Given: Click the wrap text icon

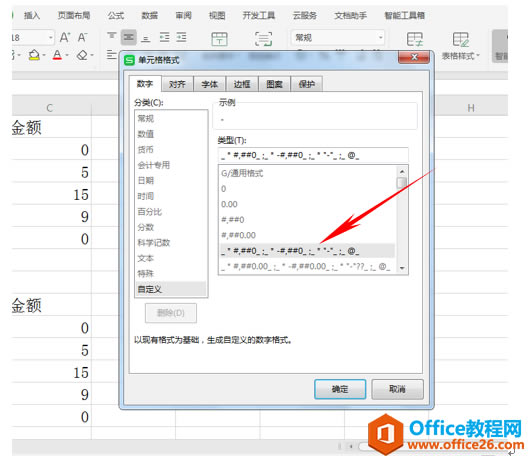Looking at the screenshot, I should click(x=263, y=39).
